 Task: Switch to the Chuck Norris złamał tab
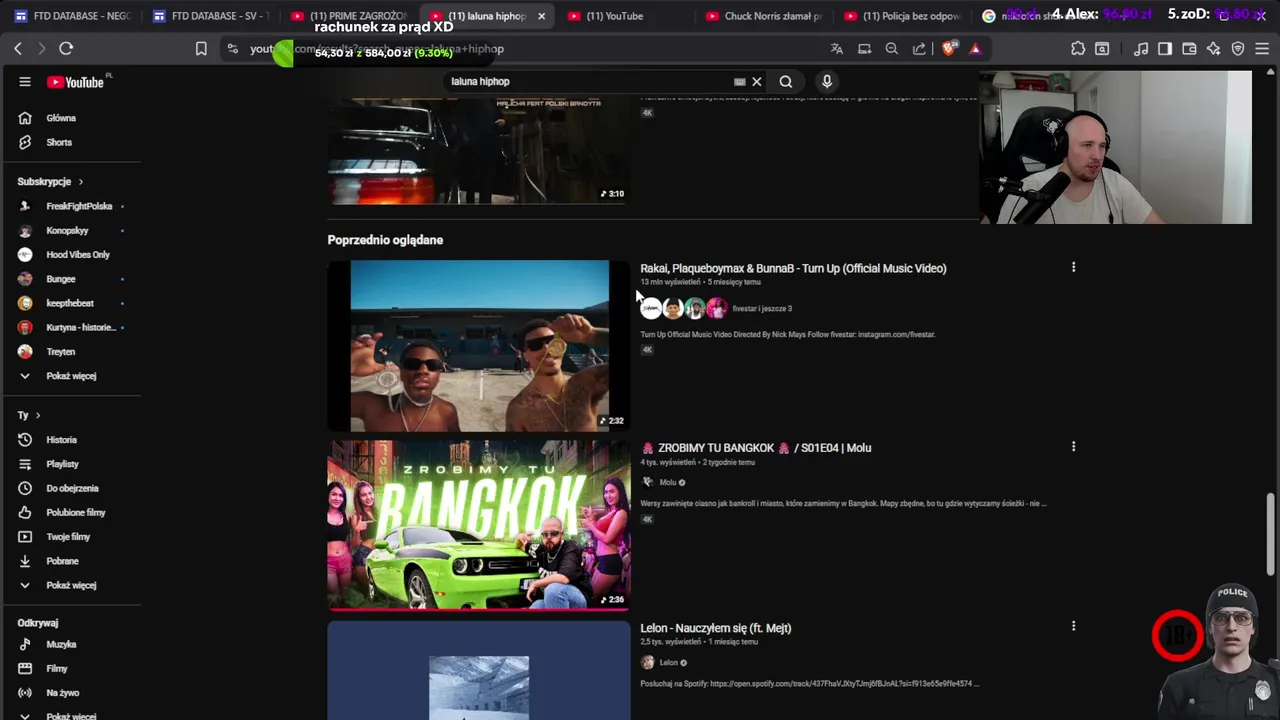(x=764, y=16)
